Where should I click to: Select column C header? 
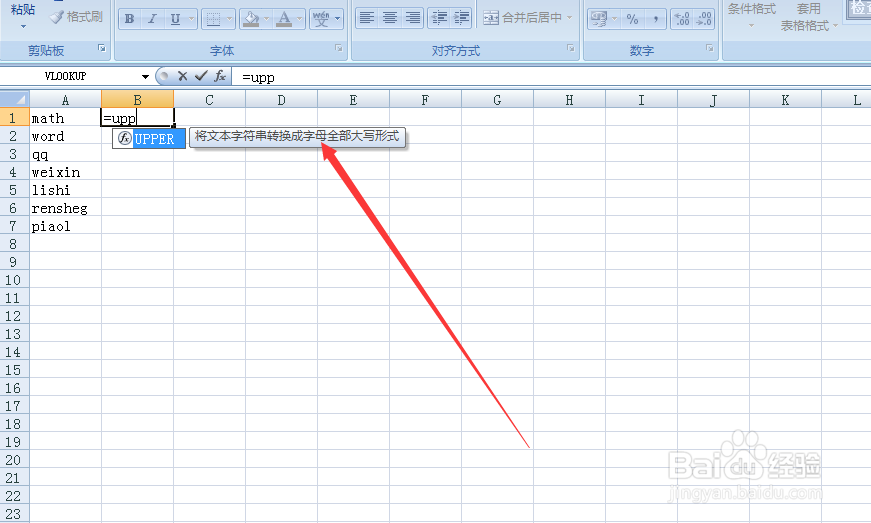pyautogui.click(x=209, y=100)
